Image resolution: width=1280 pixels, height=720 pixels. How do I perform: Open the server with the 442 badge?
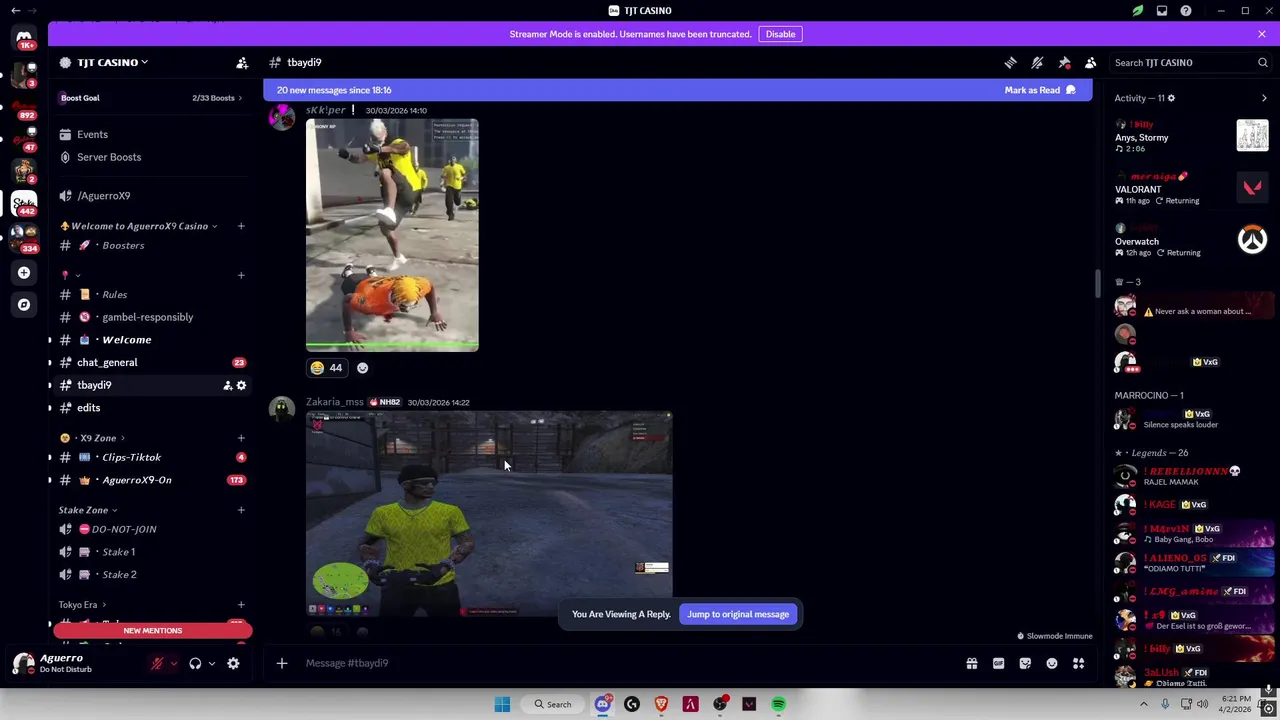click(24, 203)
